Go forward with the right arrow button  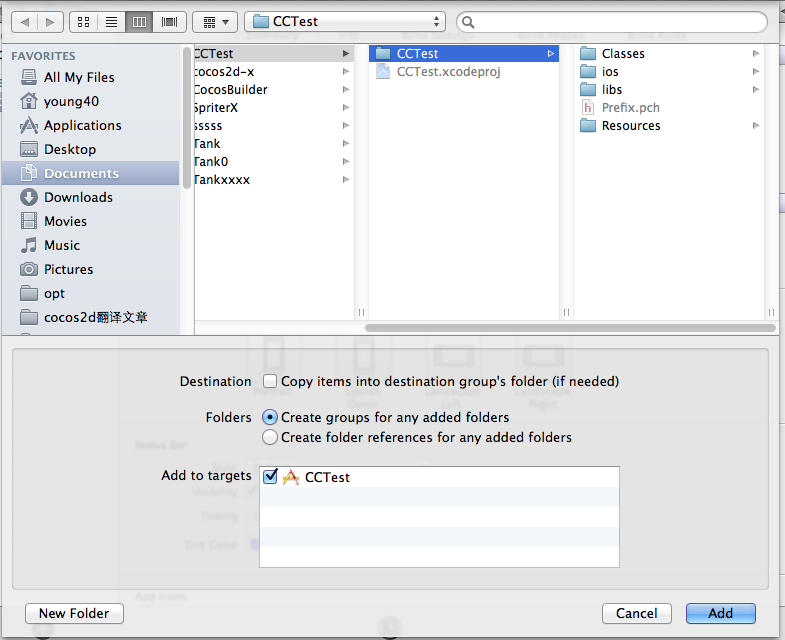click(50, 22)
